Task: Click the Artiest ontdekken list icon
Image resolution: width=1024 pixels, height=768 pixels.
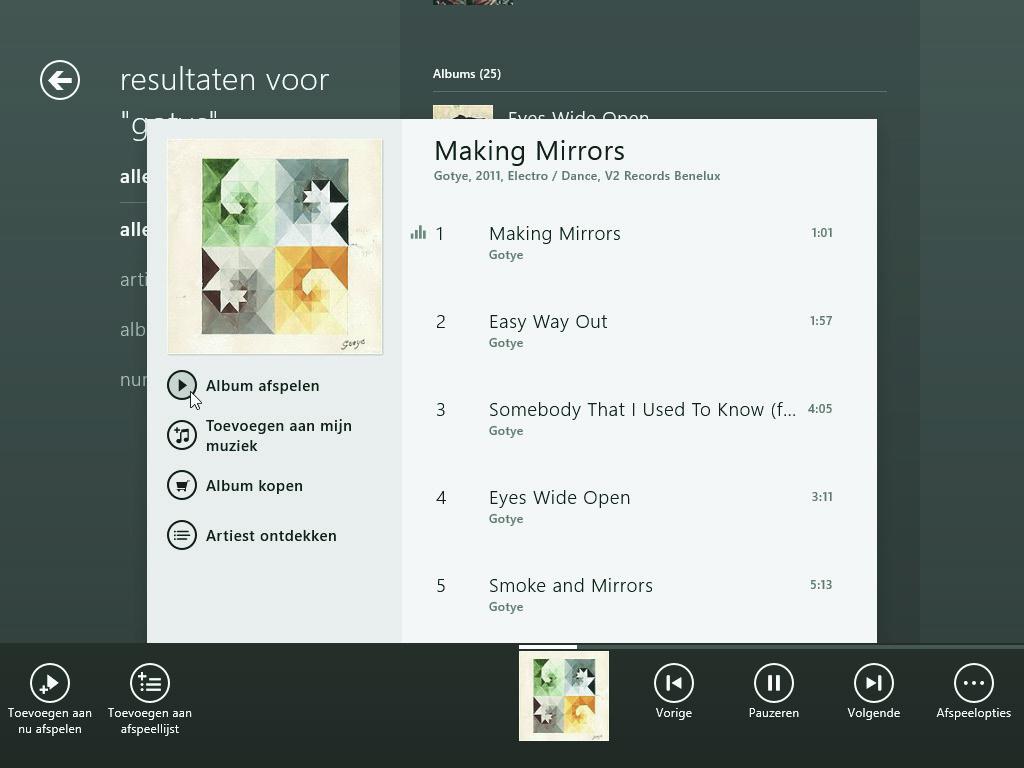Action: (x=182, y=535)
